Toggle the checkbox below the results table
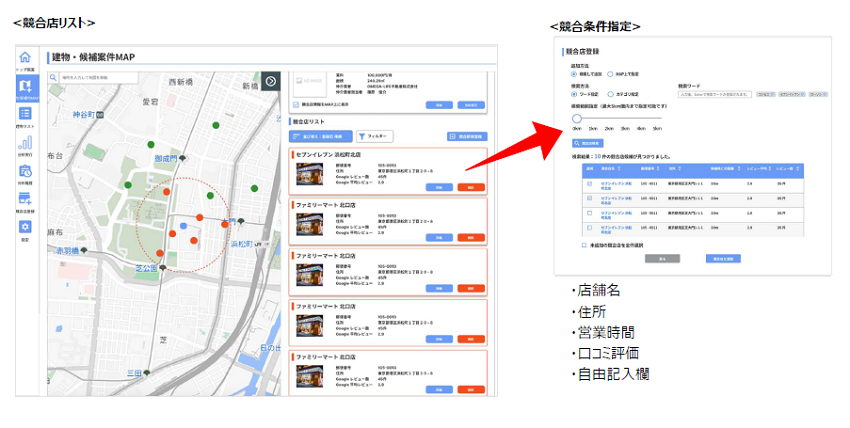 [584, 243]
